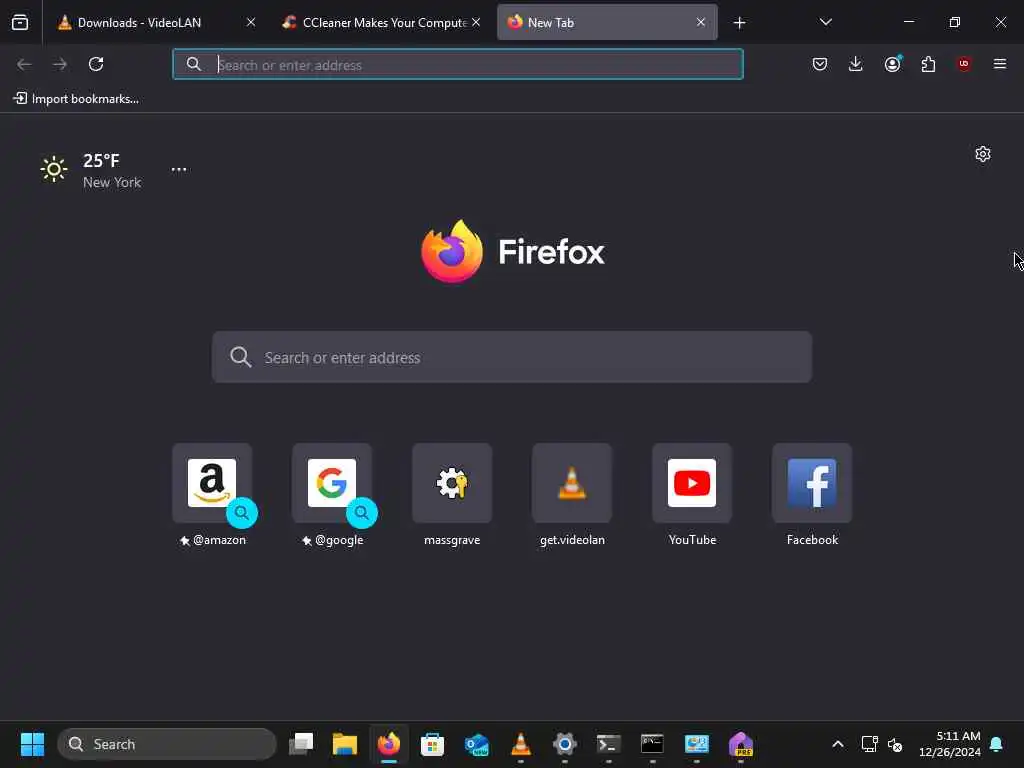Switch to CCleaner Makes Your Computer tab

pos(383,22)
